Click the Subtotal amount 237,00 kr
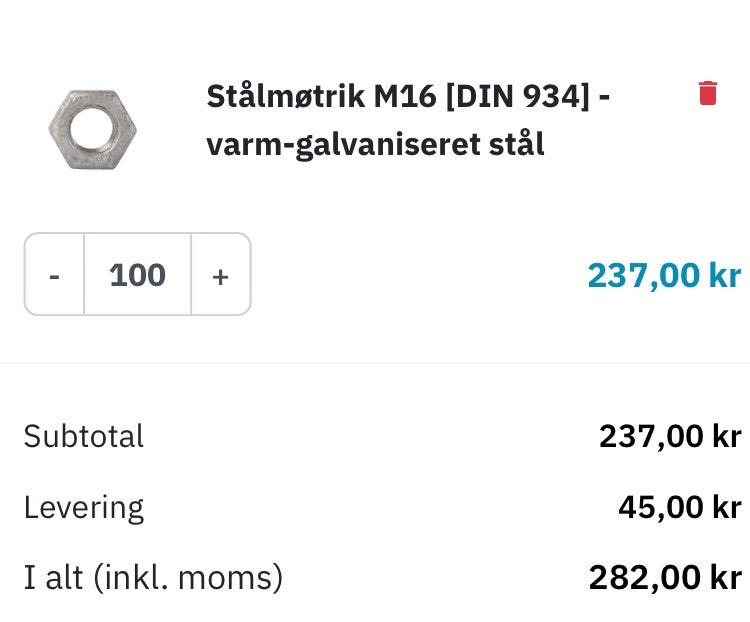The height and width of the screenshot is (622, 750). (x=669, y=436)
